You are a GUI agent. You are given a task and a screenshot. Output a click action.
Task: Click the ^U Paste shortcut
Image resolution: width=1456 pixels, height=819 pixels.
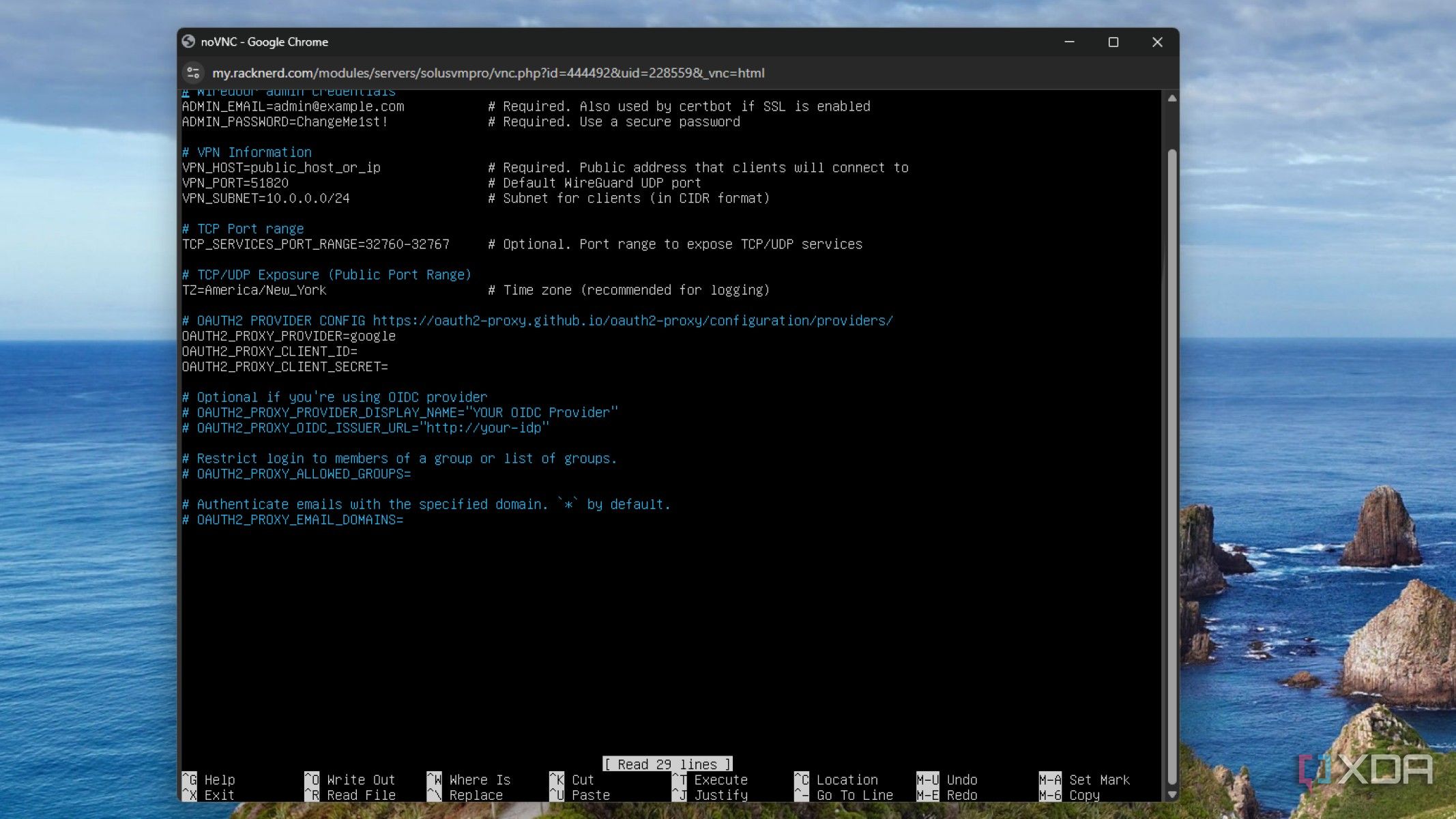(579, 795)
